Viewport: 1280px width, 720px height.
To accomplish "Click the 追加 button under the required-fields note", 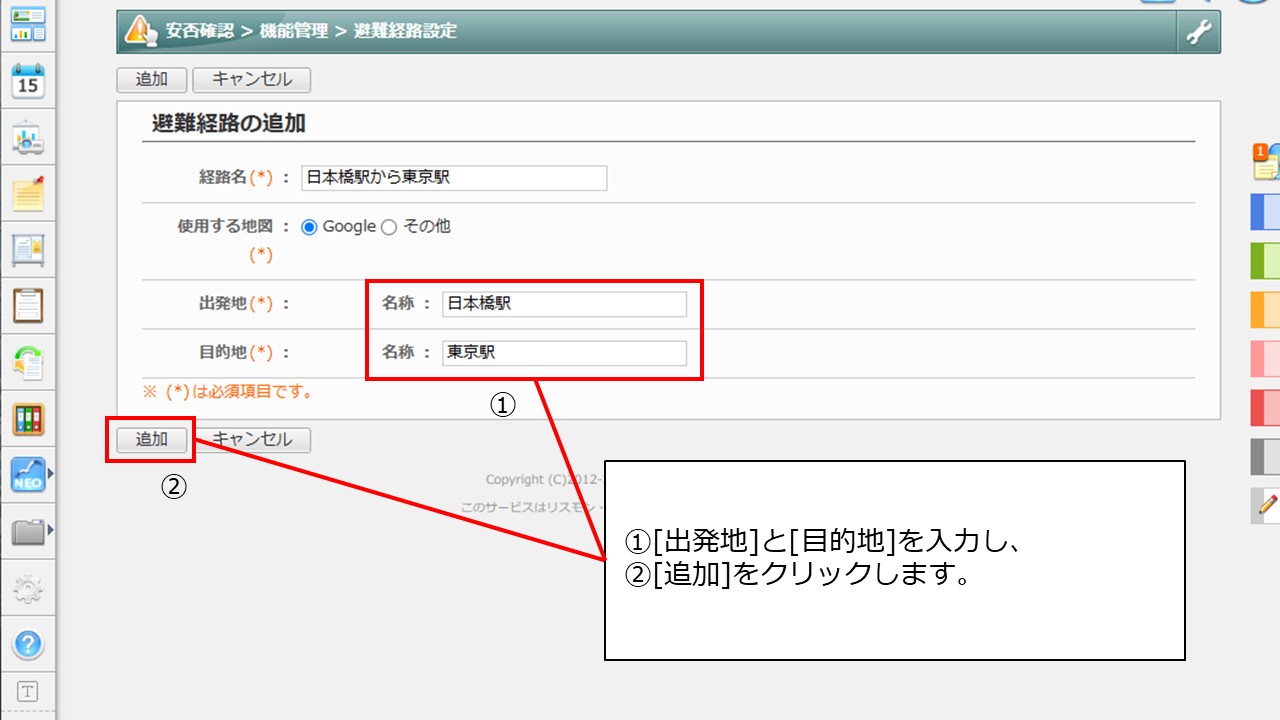I will [152, 440].
